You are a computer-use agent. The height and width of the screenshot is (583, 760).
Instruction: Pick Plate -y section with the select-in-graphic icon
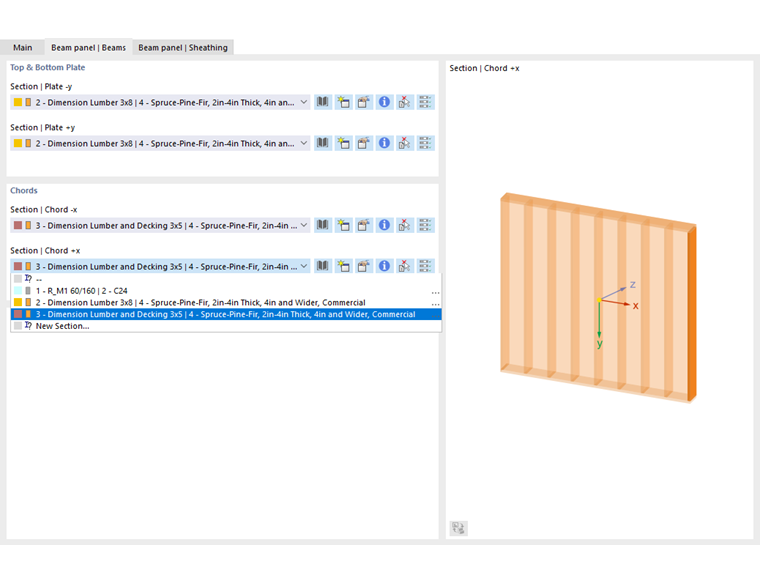pyautogui.click(x=404, y=102)
